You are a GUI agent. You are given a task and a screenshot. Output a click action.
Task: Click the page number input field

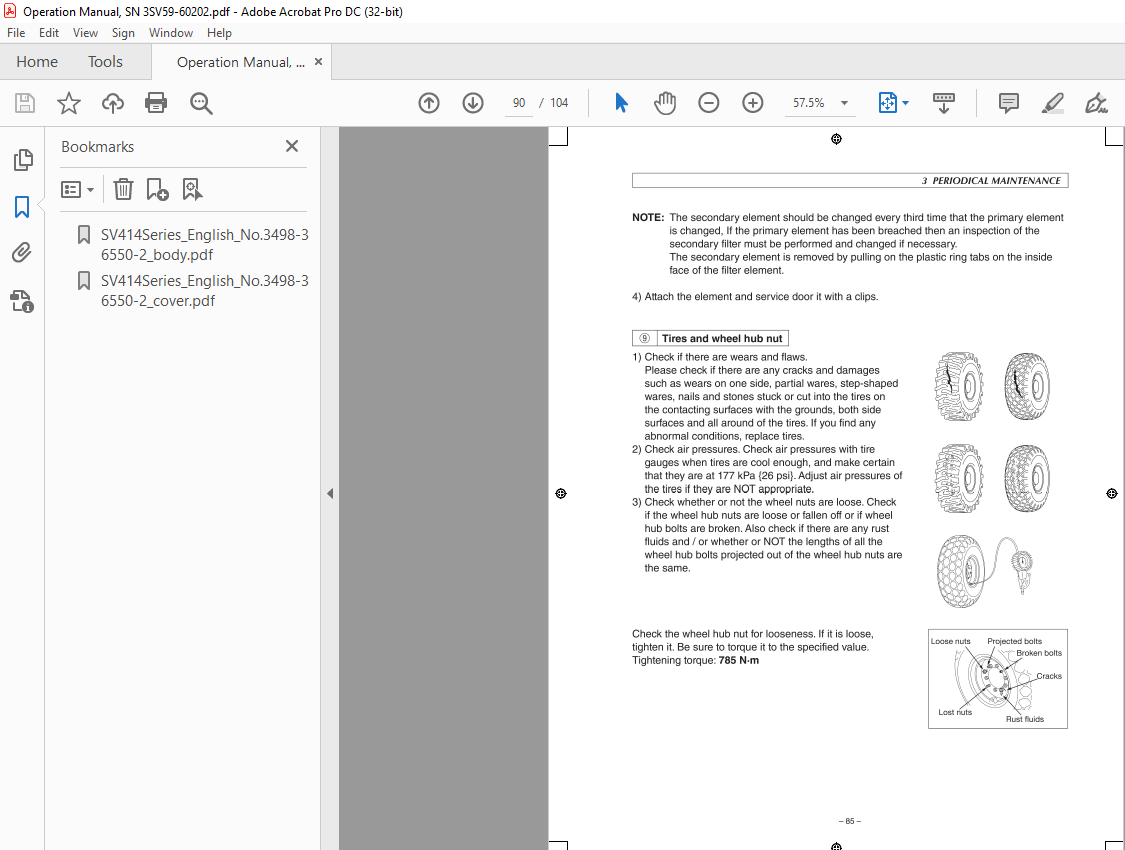(x=519, y=103)
